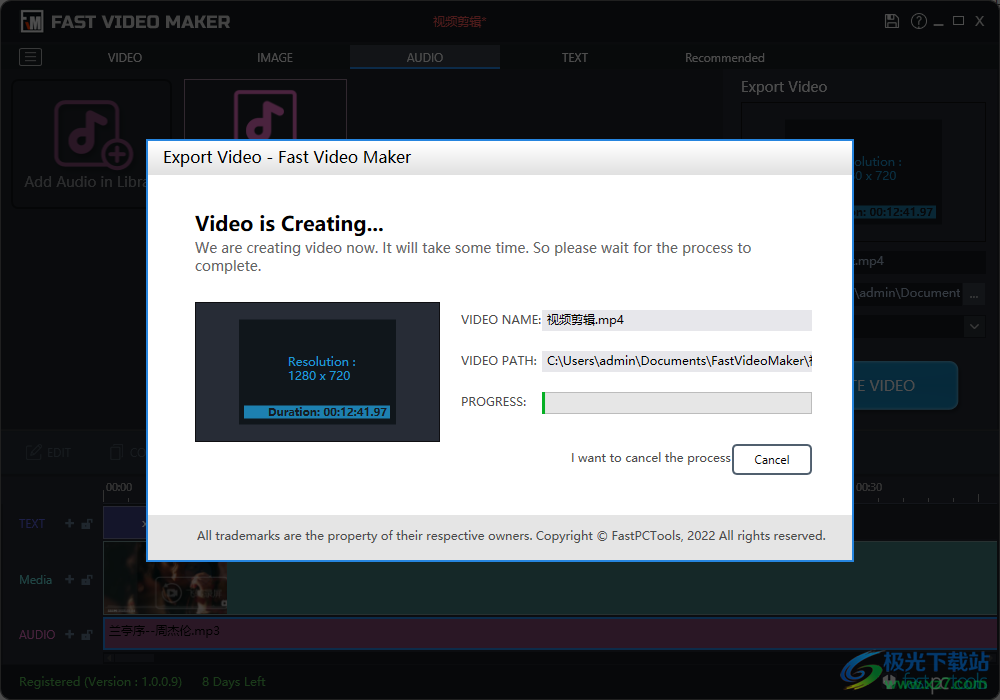Viewport: 1000px width, 700px height.
Task: Click the path field in Export Video panel
Action: coord(908,293)
